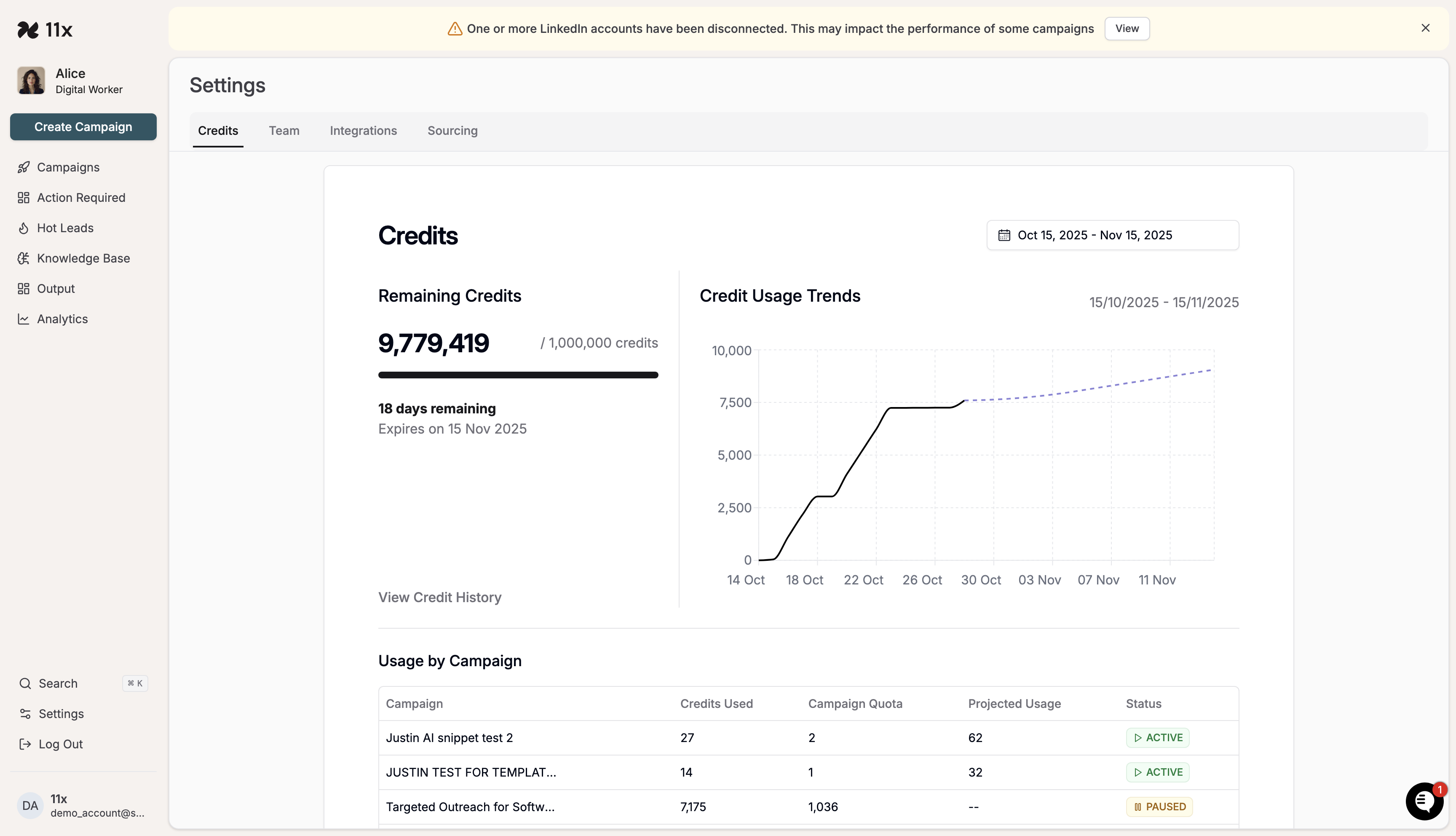This screenshot has height=836, width=1456.
Task: Open Settings via the sidebar gear icon
Action: coord(25,714)
